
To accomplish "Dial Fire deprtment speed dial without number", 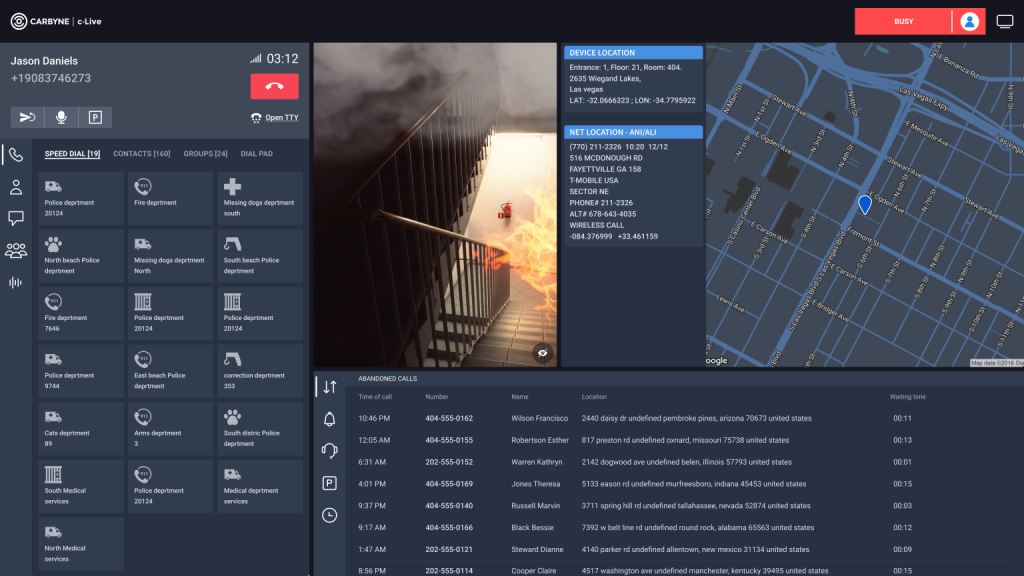I will click(x=170, y=199).
